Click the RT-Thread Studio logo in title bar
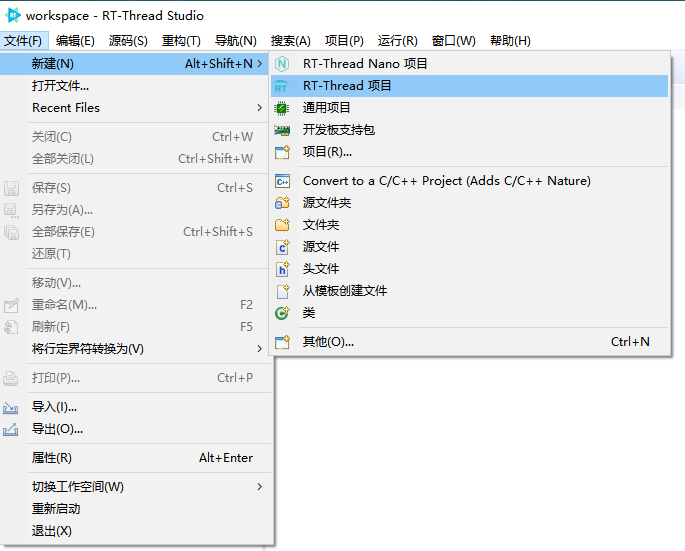685x551 pixels. 13,15
